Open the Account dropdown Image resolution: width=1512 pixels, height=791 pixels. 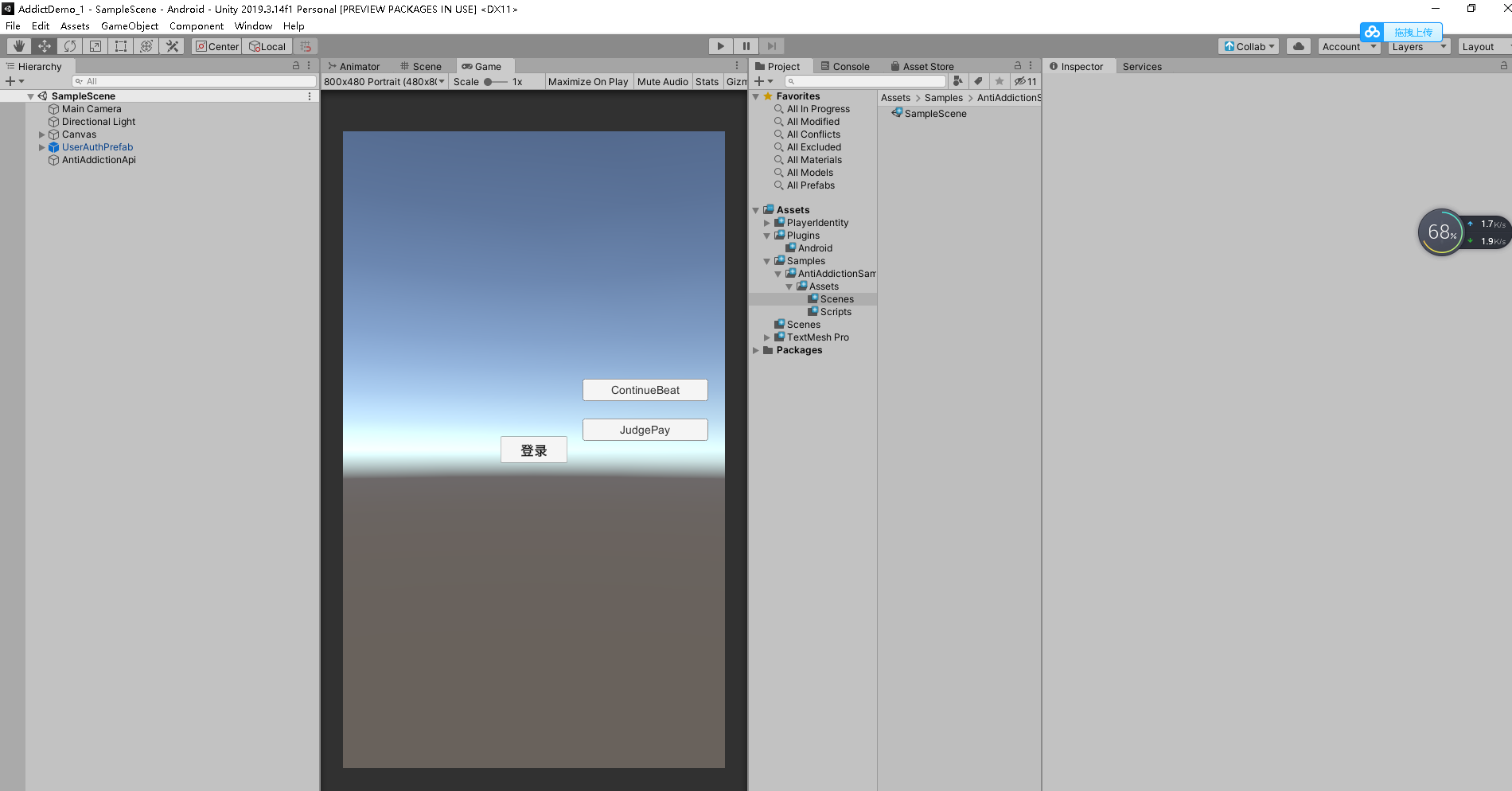click(x=1349, y=46)
